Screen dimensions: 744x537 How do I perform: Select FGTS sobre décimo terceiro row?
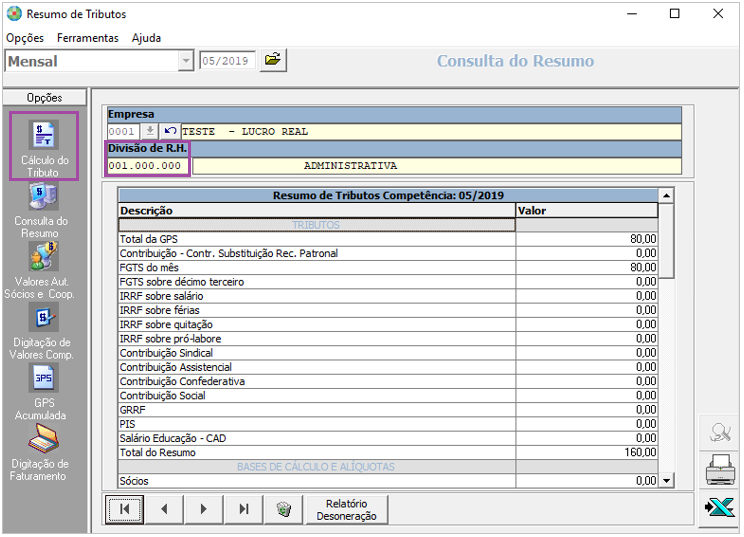(388, 282)
